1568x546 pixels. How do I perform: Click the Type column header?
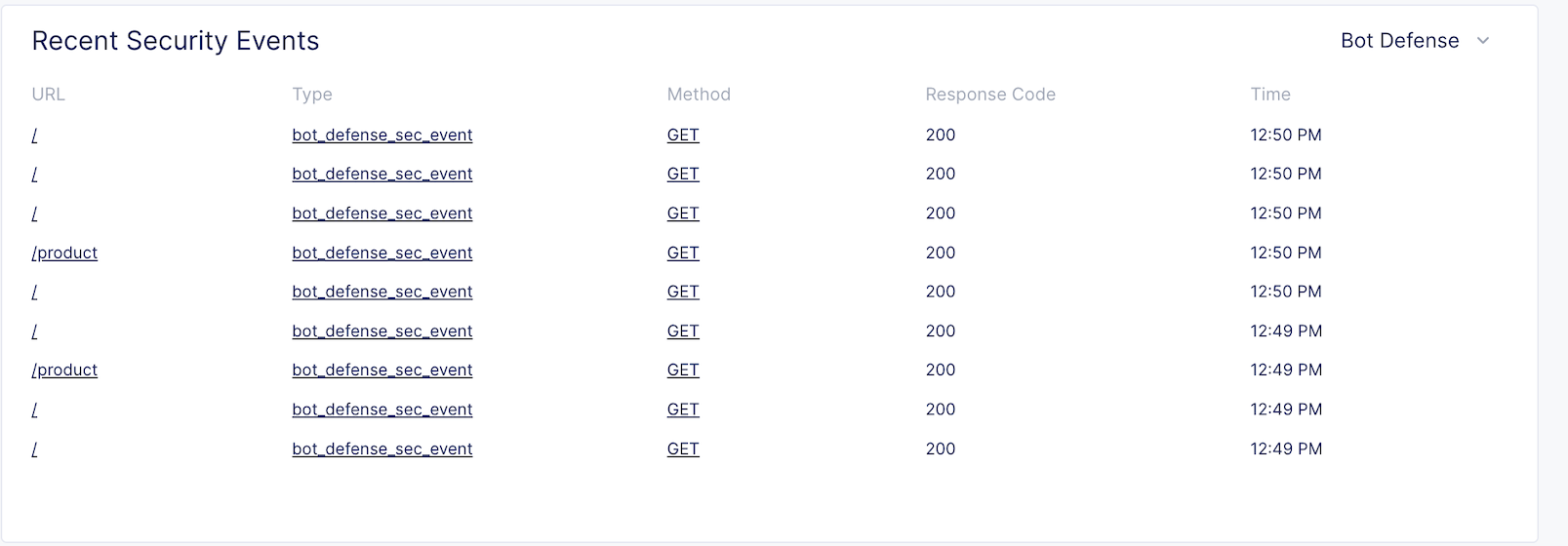[x=312, y=95]
